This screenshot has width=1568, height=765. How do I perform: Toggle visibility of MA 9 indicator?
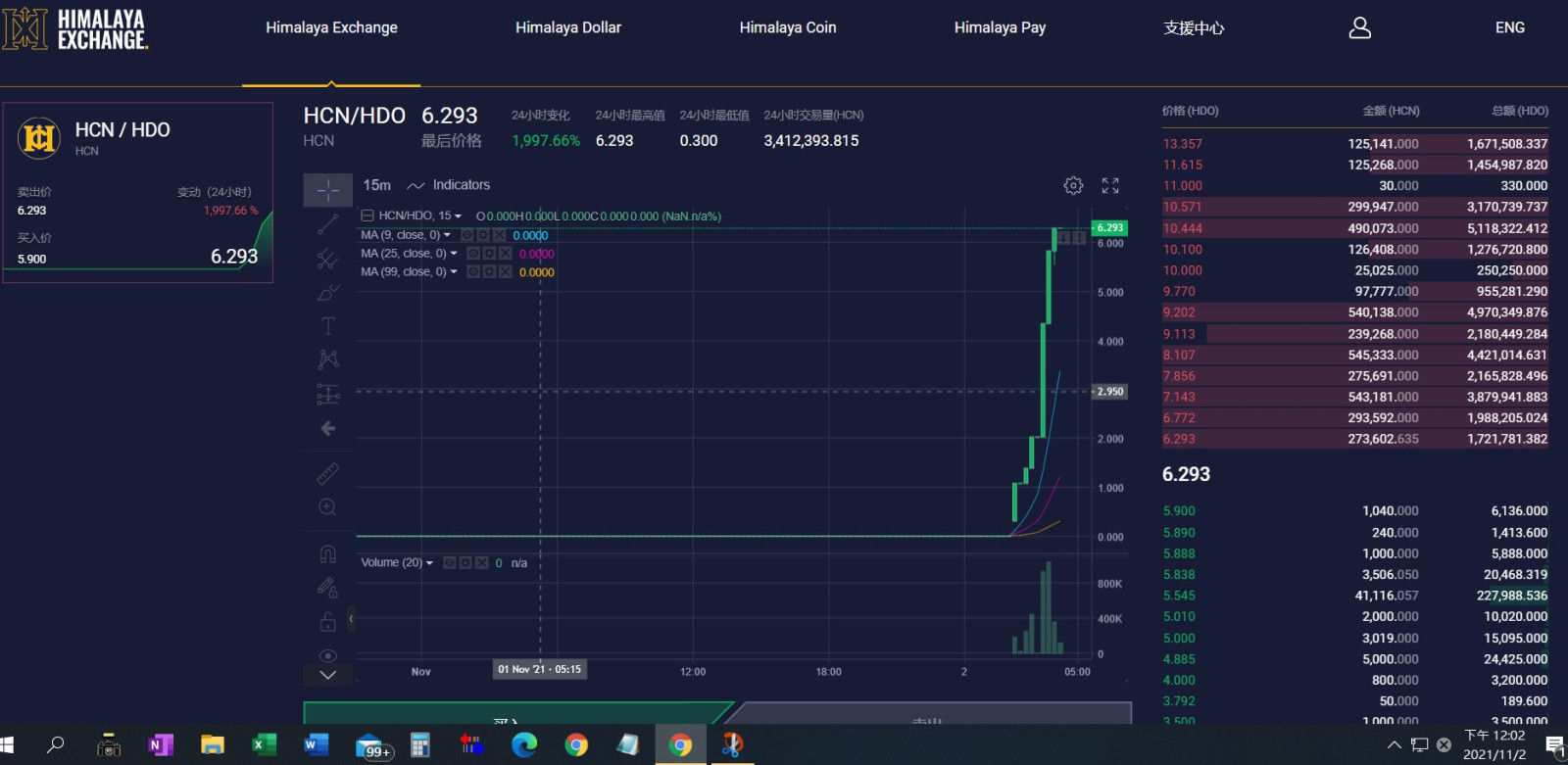pos(467,235)
